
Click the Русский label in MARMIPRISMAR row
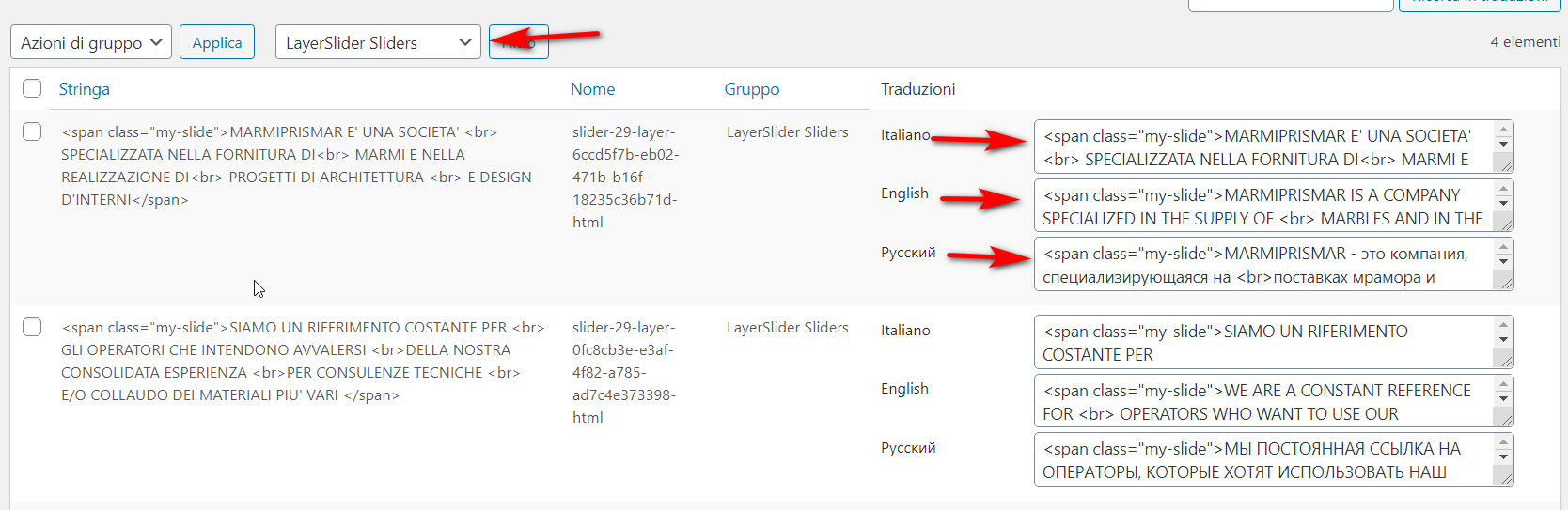point(908,253)
